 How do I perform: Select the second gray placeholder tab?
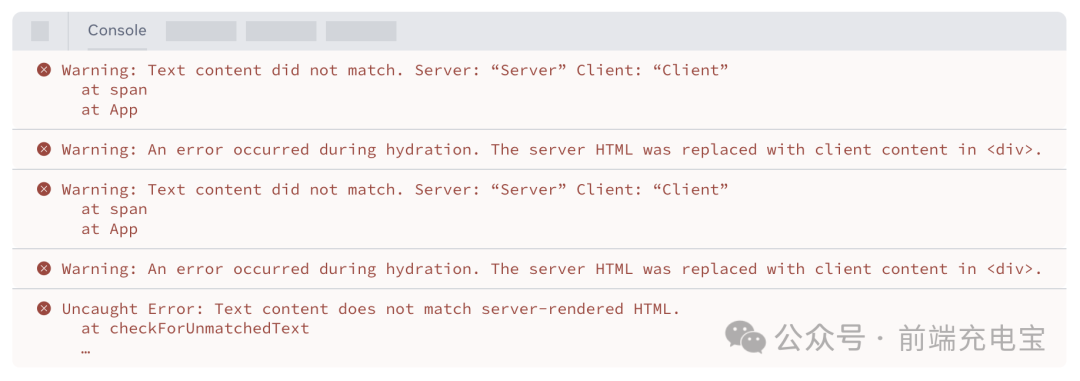coord(281,31)
